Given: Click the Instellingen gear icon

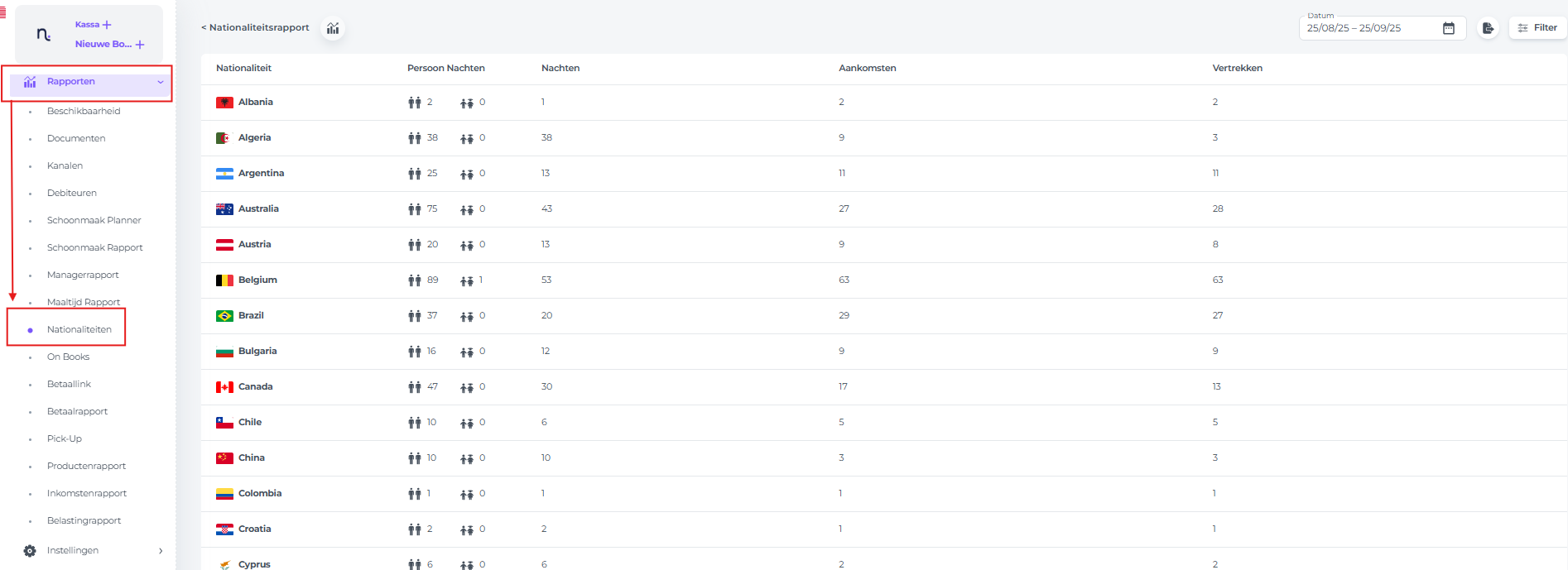Looking at the screenshot, I should coord(30,551).
